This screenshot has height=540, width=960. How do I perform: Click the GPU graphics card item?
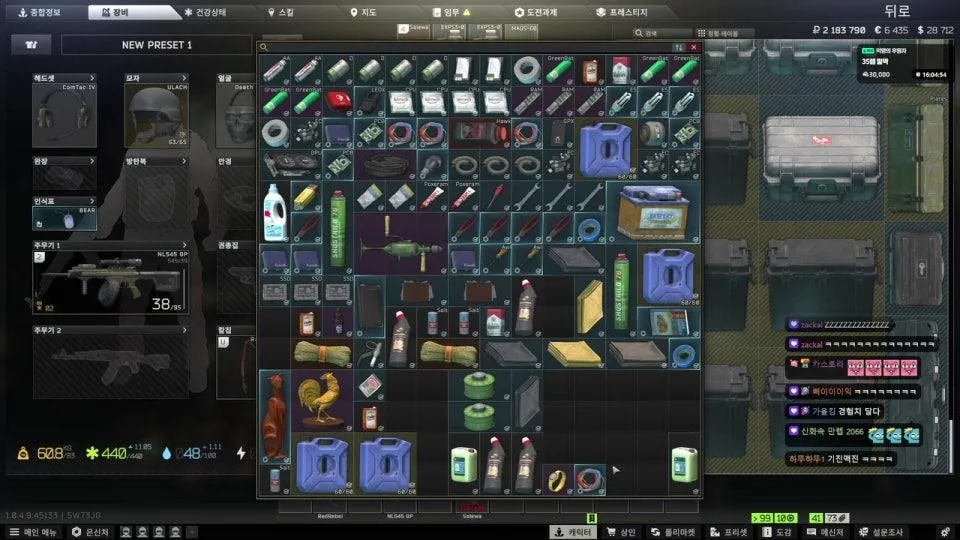pyautogui.click(x=291, y=165)
